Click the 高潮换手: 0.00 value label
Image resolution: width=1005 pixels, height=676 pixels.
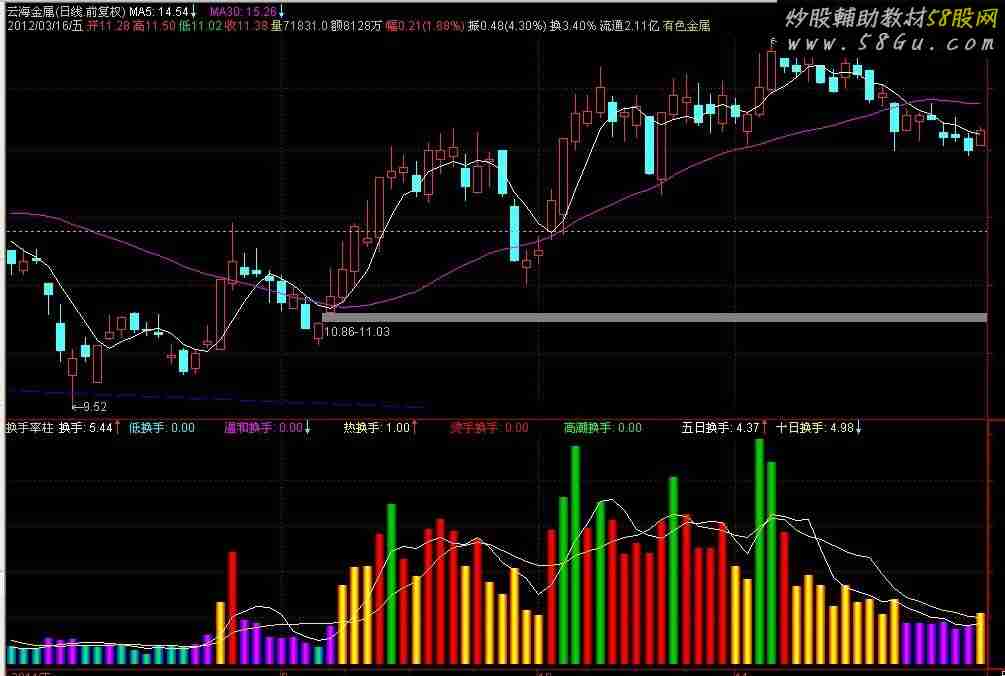(602, 427)
